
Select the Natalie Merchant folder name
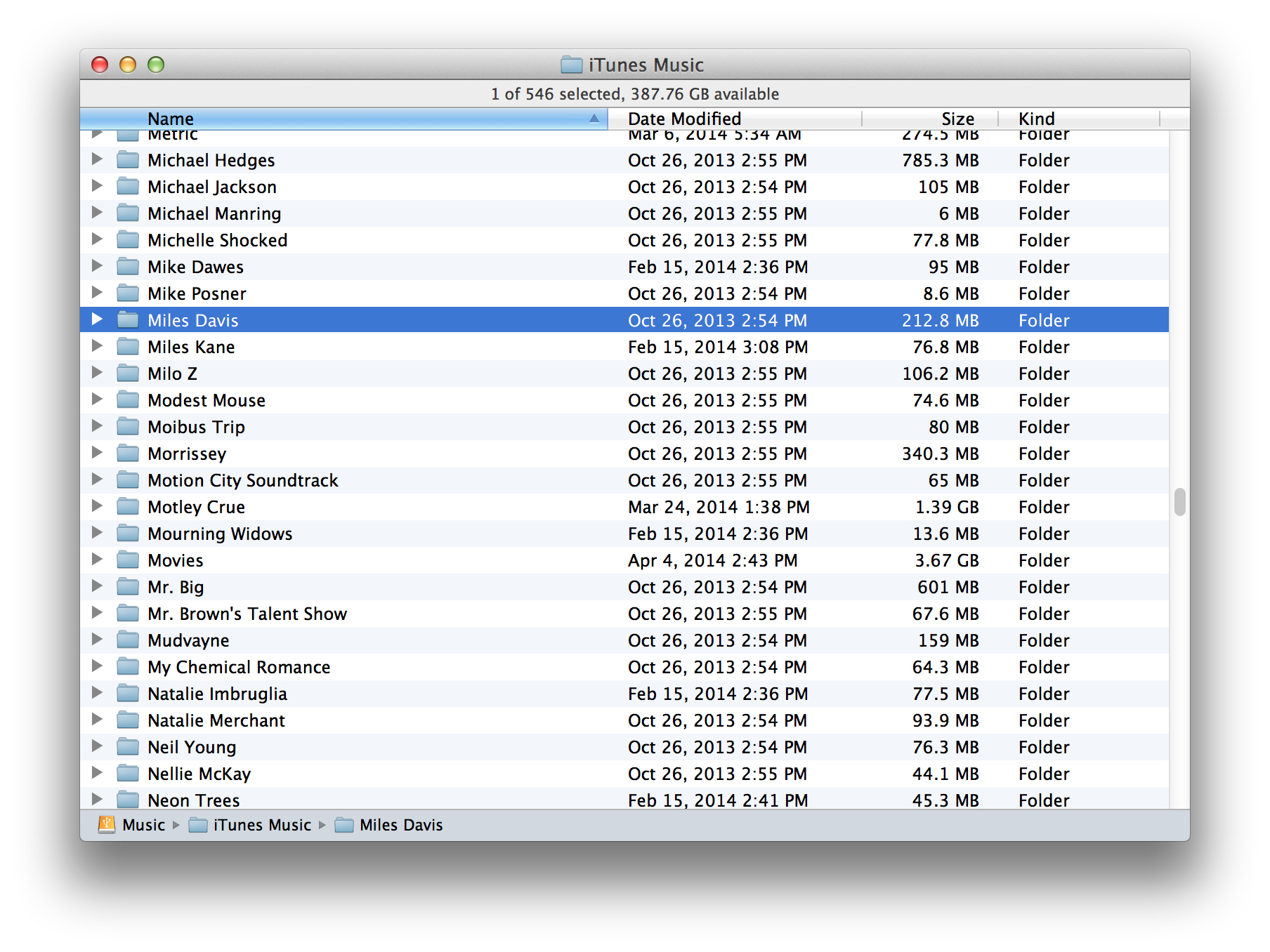coord(216,720)
